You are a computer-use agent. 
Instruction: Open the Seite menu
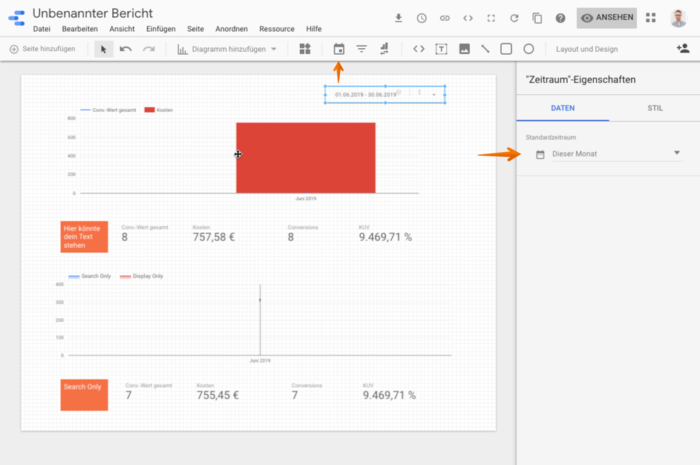pyautogui.click(x=196, y=29)
